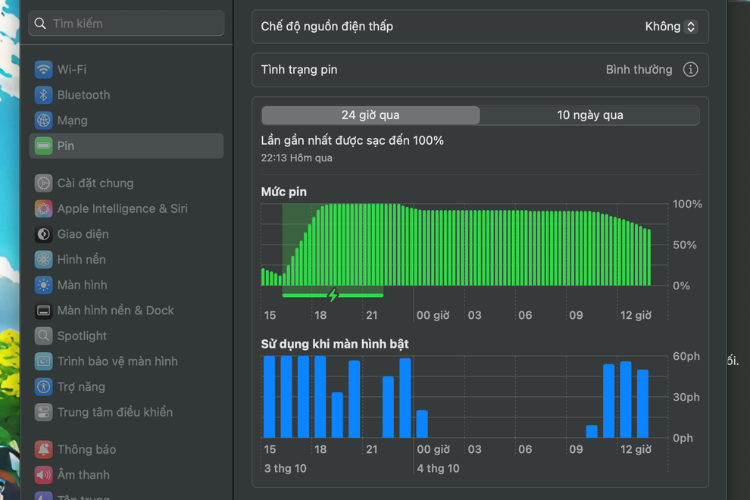Click the charging bolt icon under chart
The image size is (750, 500).
click(x=333, y=295)
